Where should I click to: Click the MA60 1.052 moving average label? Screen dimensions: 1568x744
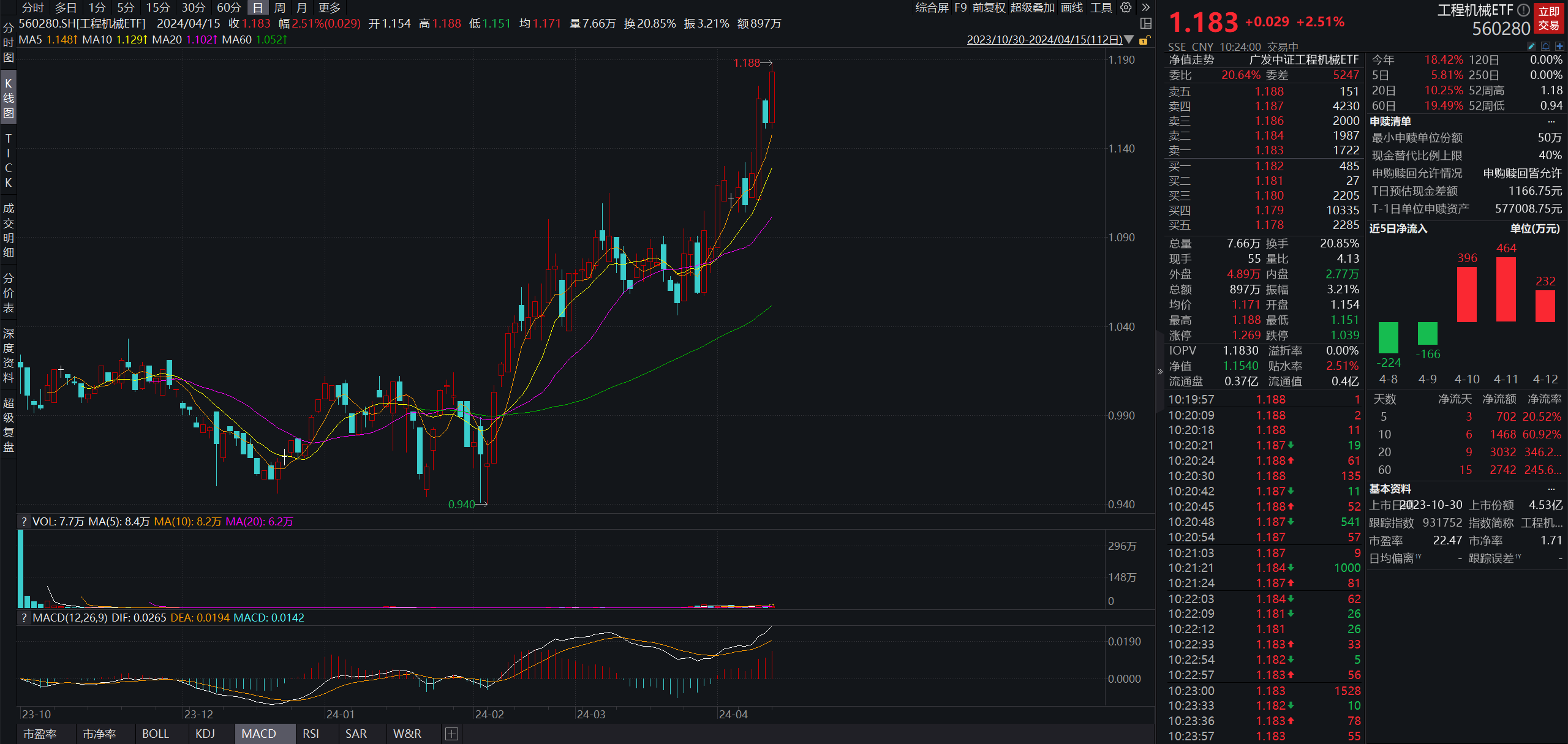click(x=254, y=40)
